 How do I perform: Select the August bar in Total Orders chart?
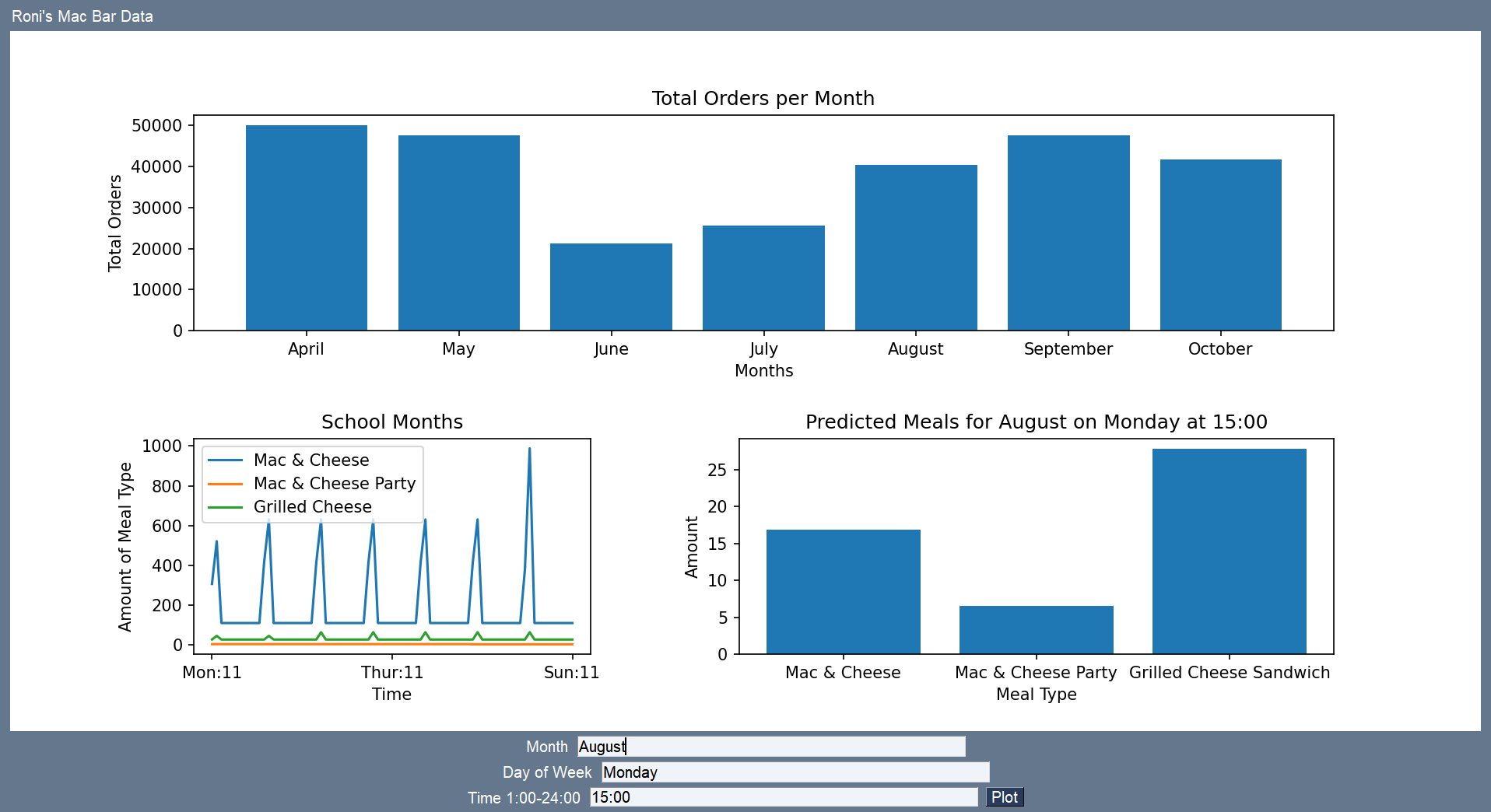point(916,248)
